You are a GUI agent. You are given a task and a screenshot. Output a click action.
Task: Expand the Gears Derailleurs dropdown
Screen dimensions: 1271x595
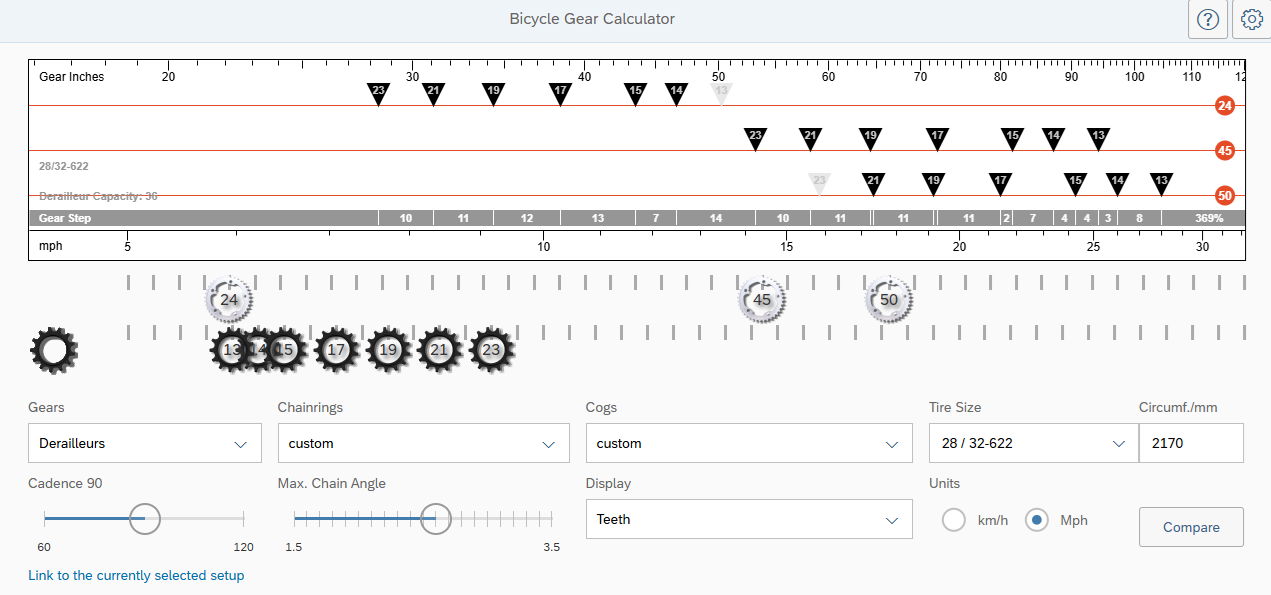click(145, 443)
